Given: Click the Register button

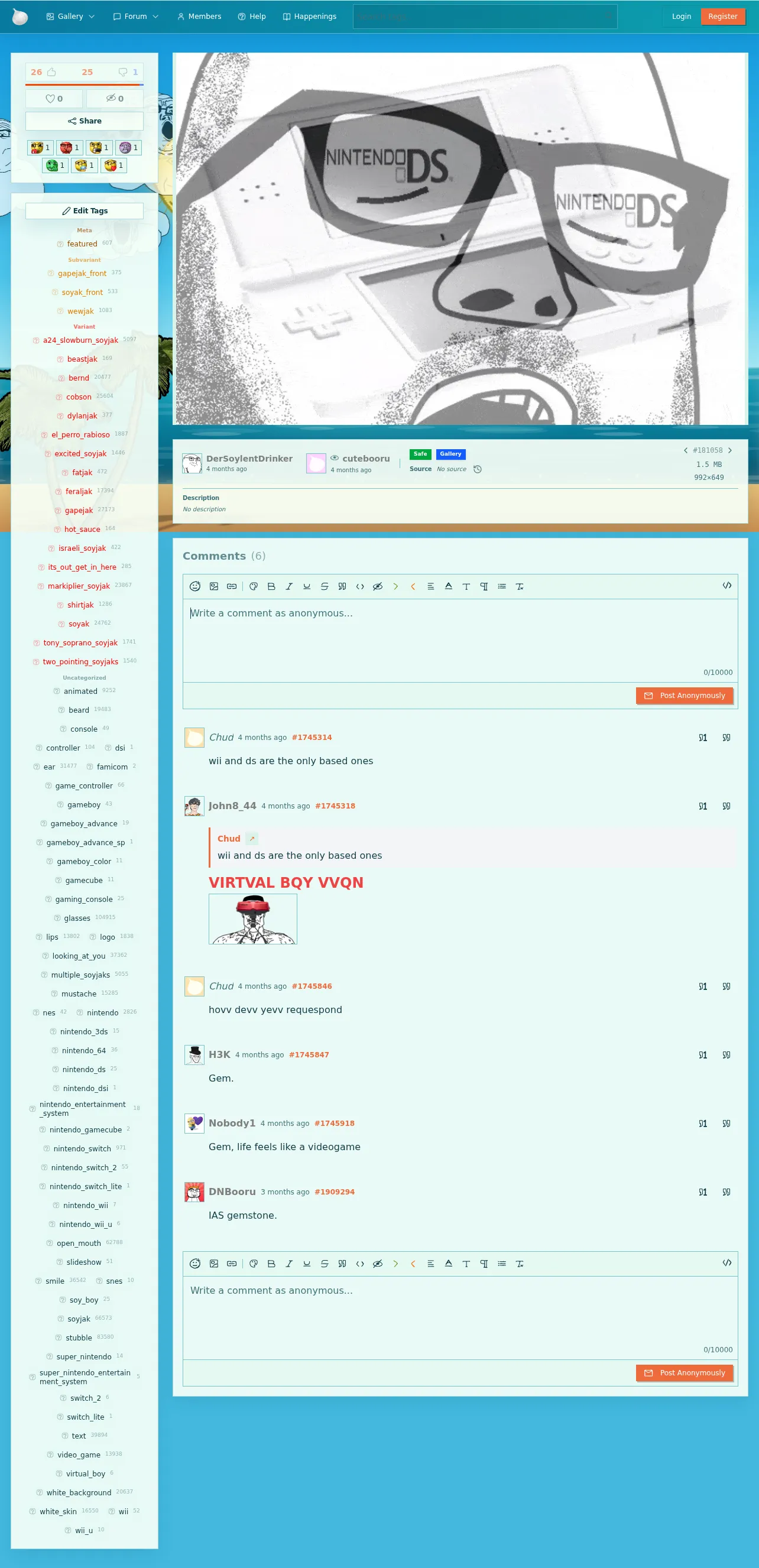Looking at the screenshot, I should 722,17.
